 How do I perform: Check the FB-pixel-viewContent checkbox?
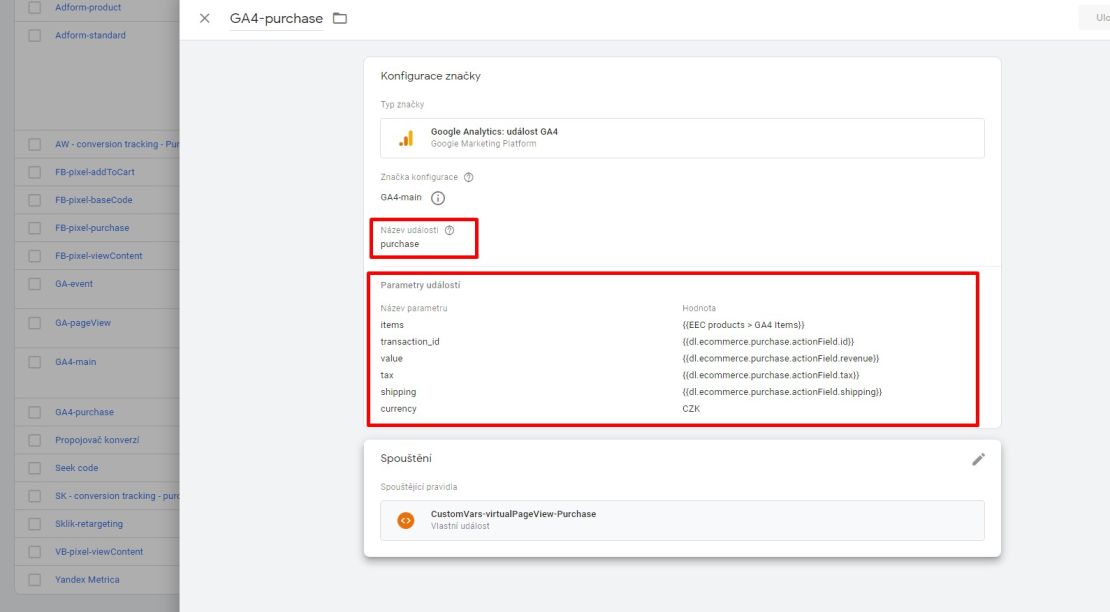(34, 256)
